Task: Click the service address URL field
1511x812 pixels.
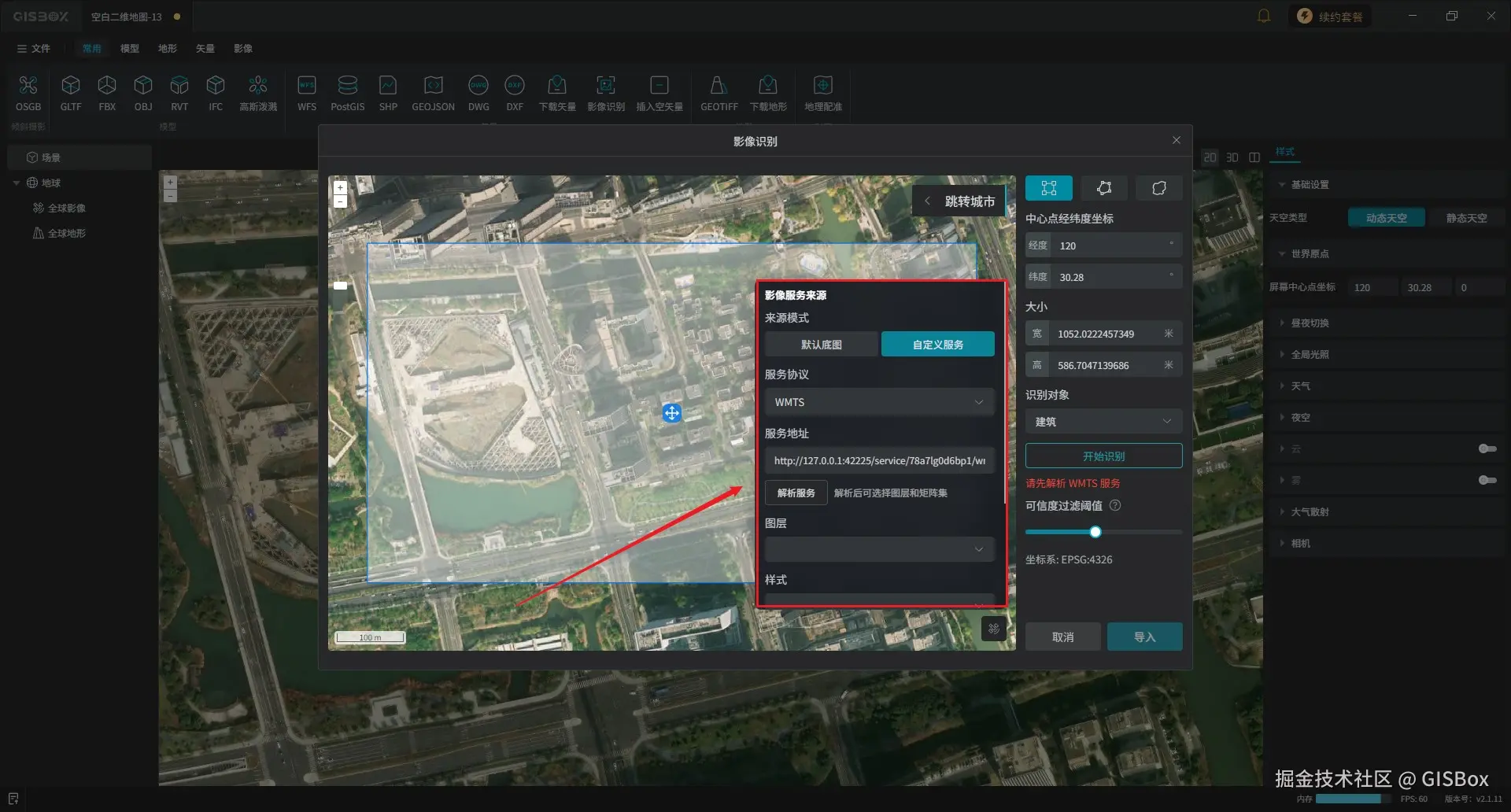Action: (880, 460)
